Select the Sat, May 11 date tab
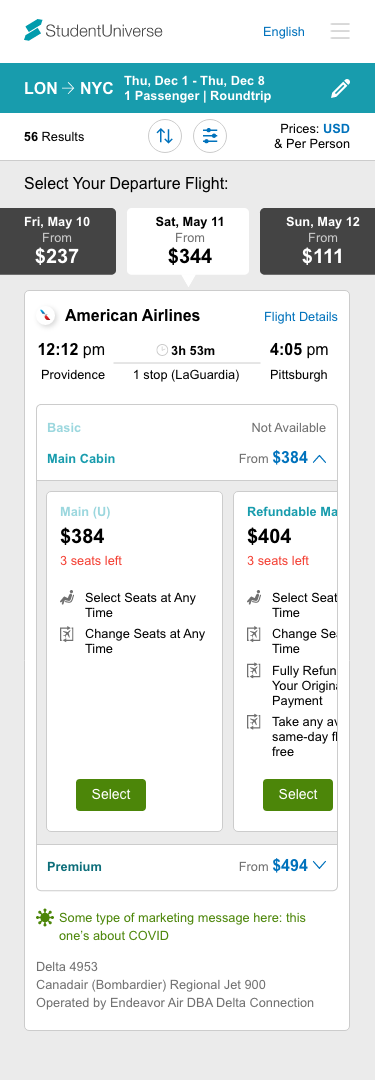The height and width of the screenshot is (1080, 375). (188, 241)
